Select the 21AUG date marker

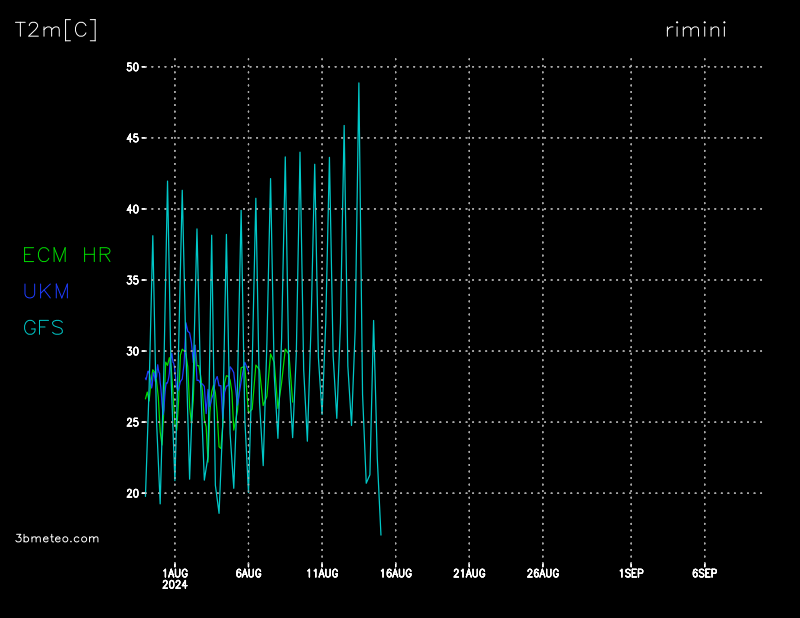click(x=469, y=573)
